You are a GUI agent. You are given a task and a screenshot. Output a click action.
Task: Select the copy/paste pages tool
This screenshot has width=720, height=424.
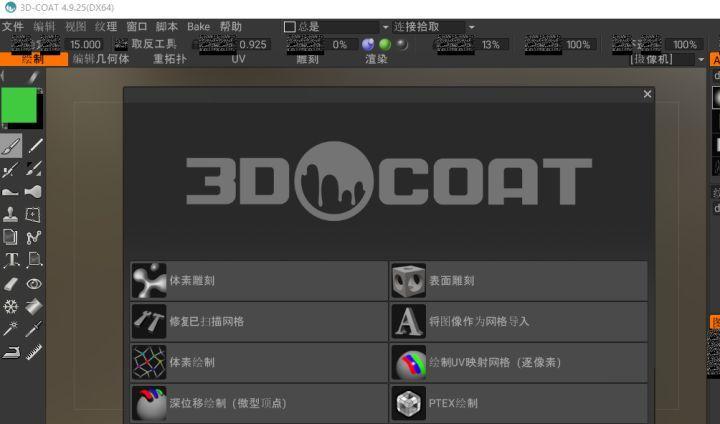click(x=11, y=237)
